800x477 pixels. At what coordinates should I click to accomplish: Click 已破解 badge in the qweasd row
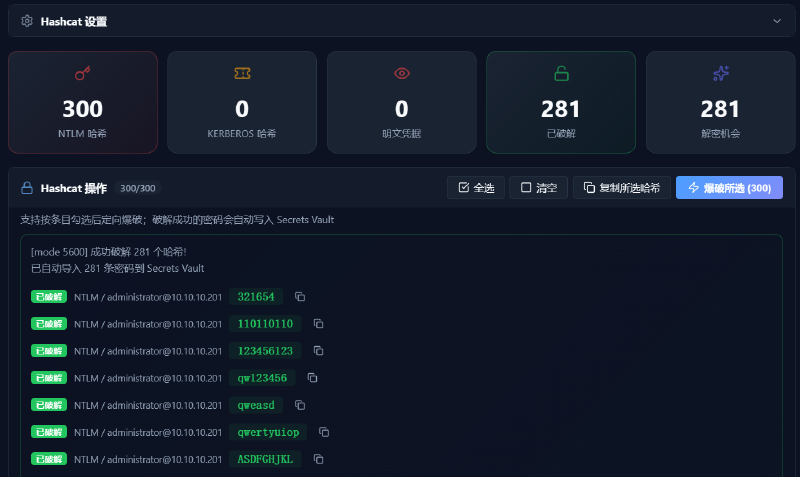tap(49, 405)
